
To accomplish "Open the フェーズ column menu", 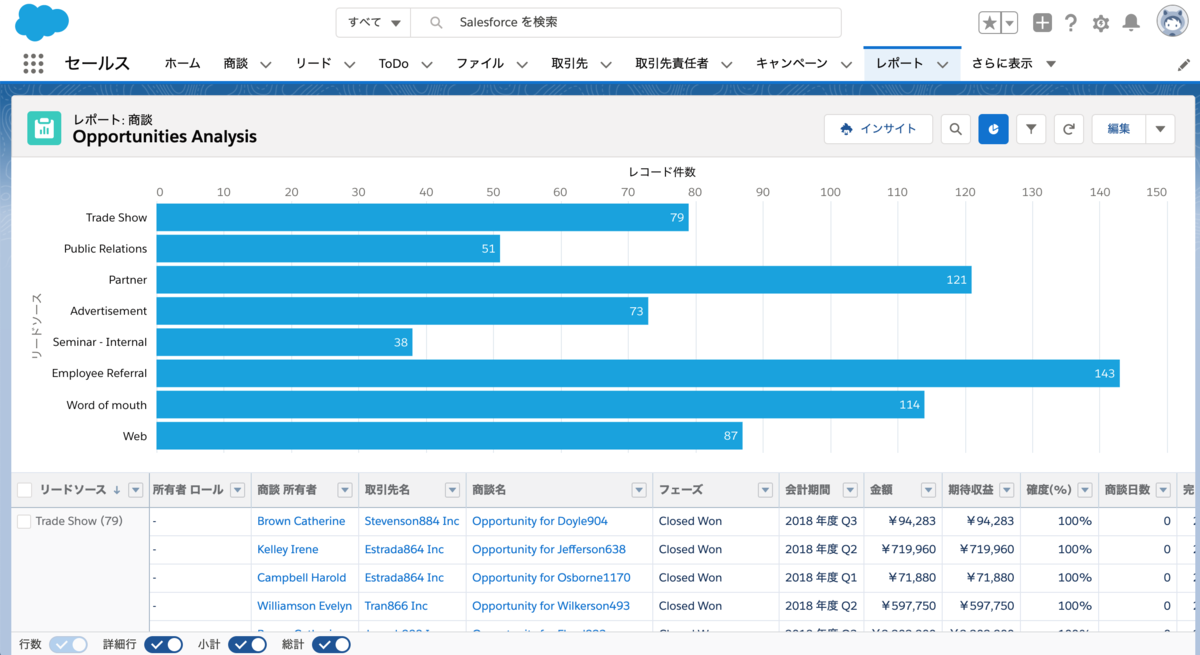I will point(765,490).
